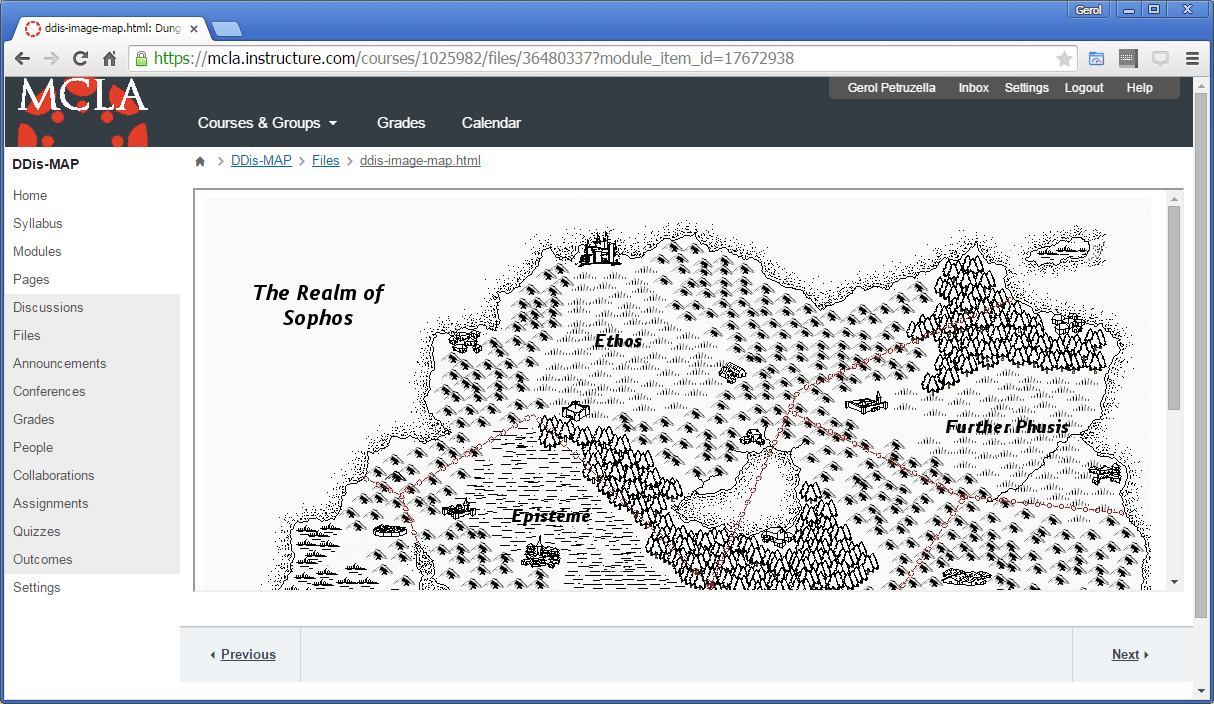Click the browser home icon
1214x704 pixels.
[110, 58]
